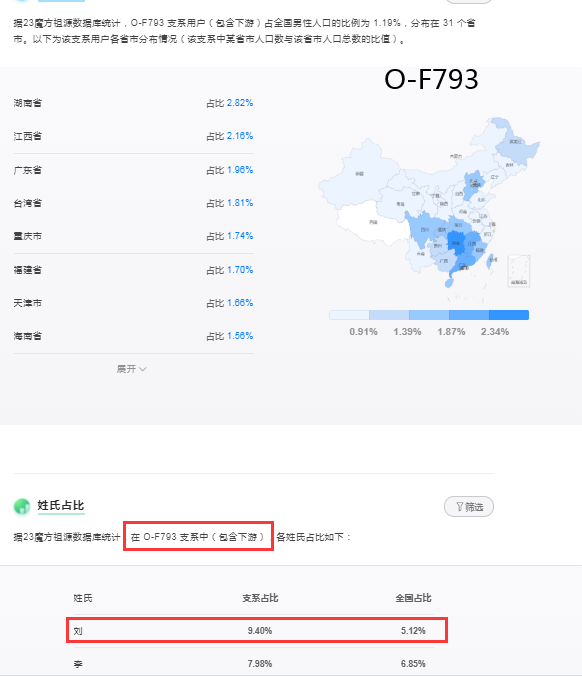Click the 刘 surname cell
The width and height of the screenshot is (582, 676).
pos(78,631)
